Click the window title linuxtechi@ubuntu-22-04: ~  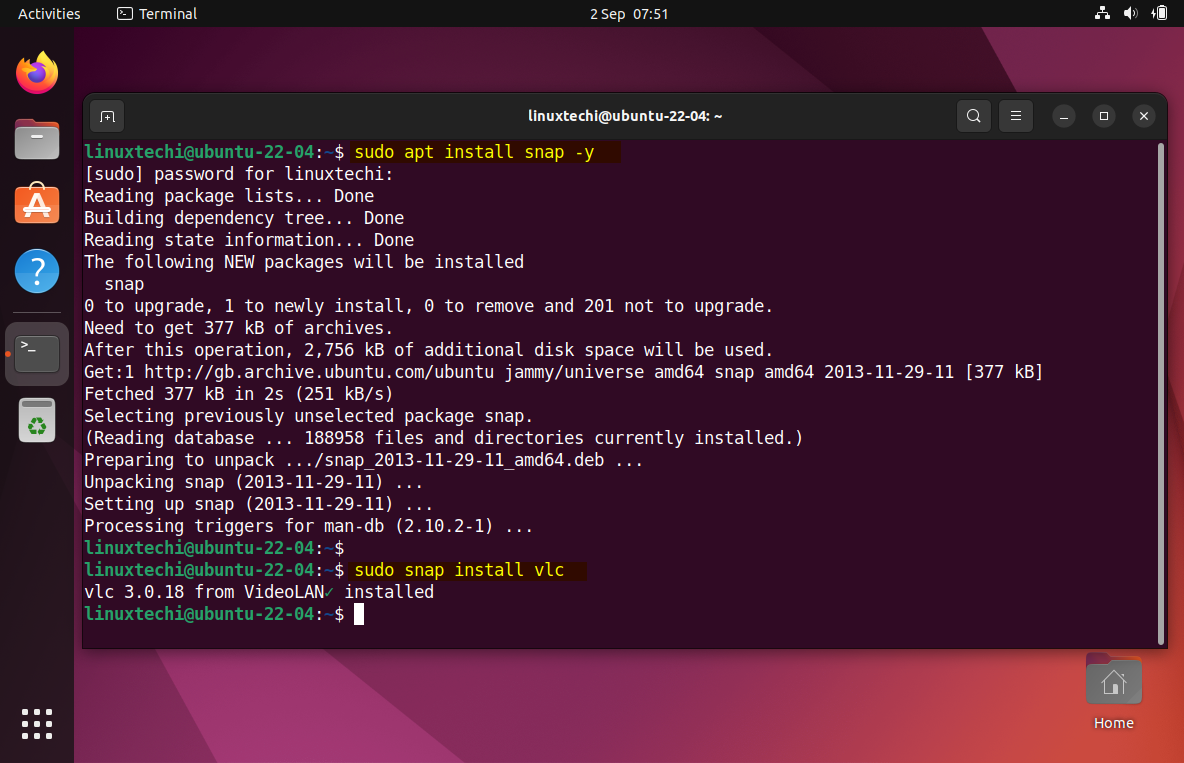pyautogui.click(x=625, y=116)
